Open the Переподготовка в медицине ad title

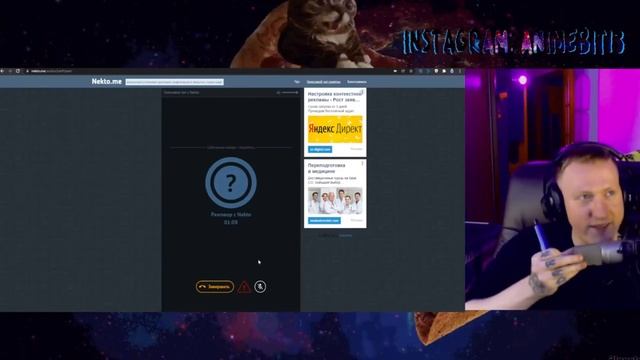[x=327, y=168]
